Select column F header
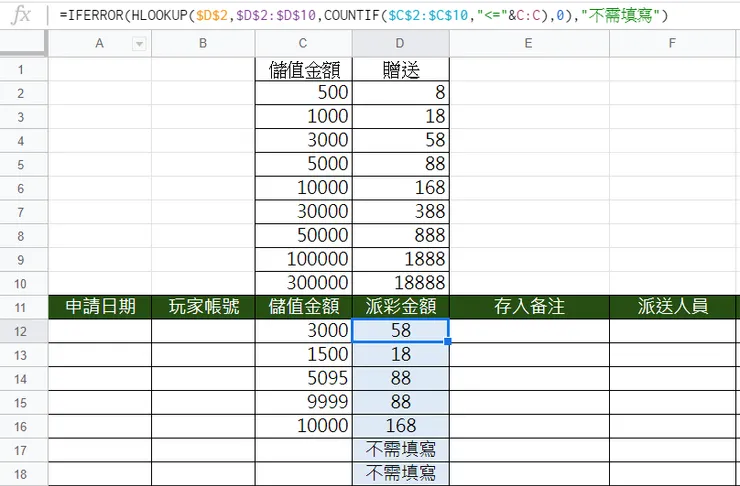The image size is (740, 486). pos(673,43)
